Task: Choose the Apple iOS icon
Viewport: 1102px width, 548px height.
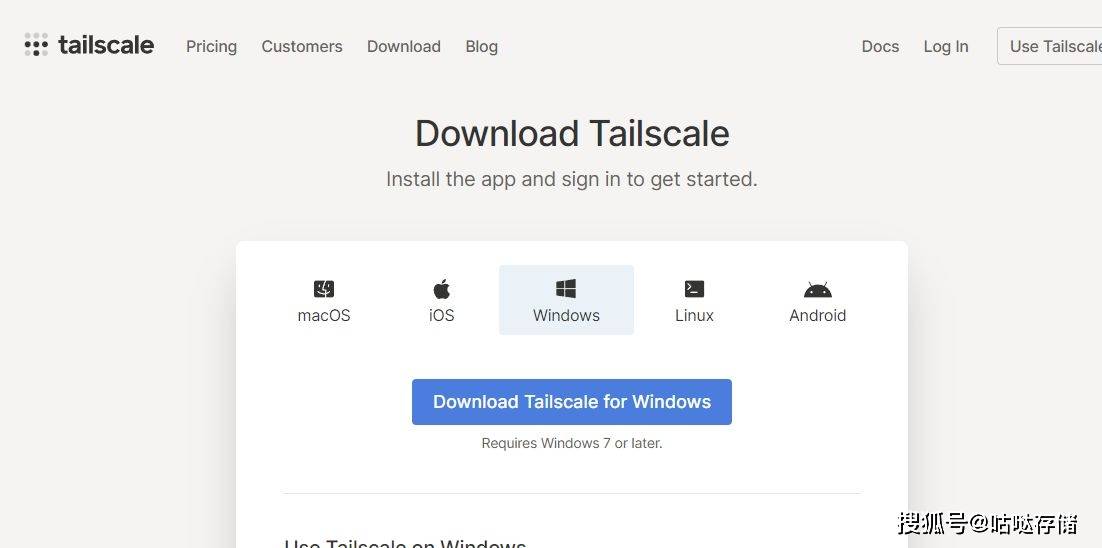Action: point(441,289)
